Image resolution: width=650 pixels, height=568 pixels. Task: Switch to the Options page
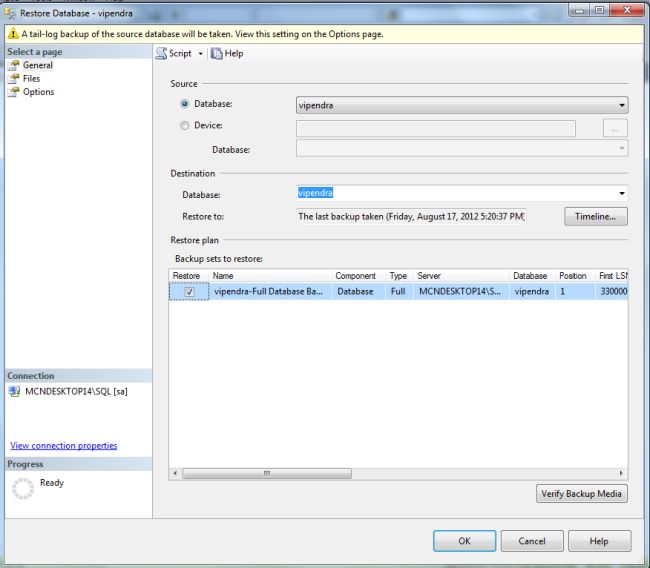(x=39, y=92)
